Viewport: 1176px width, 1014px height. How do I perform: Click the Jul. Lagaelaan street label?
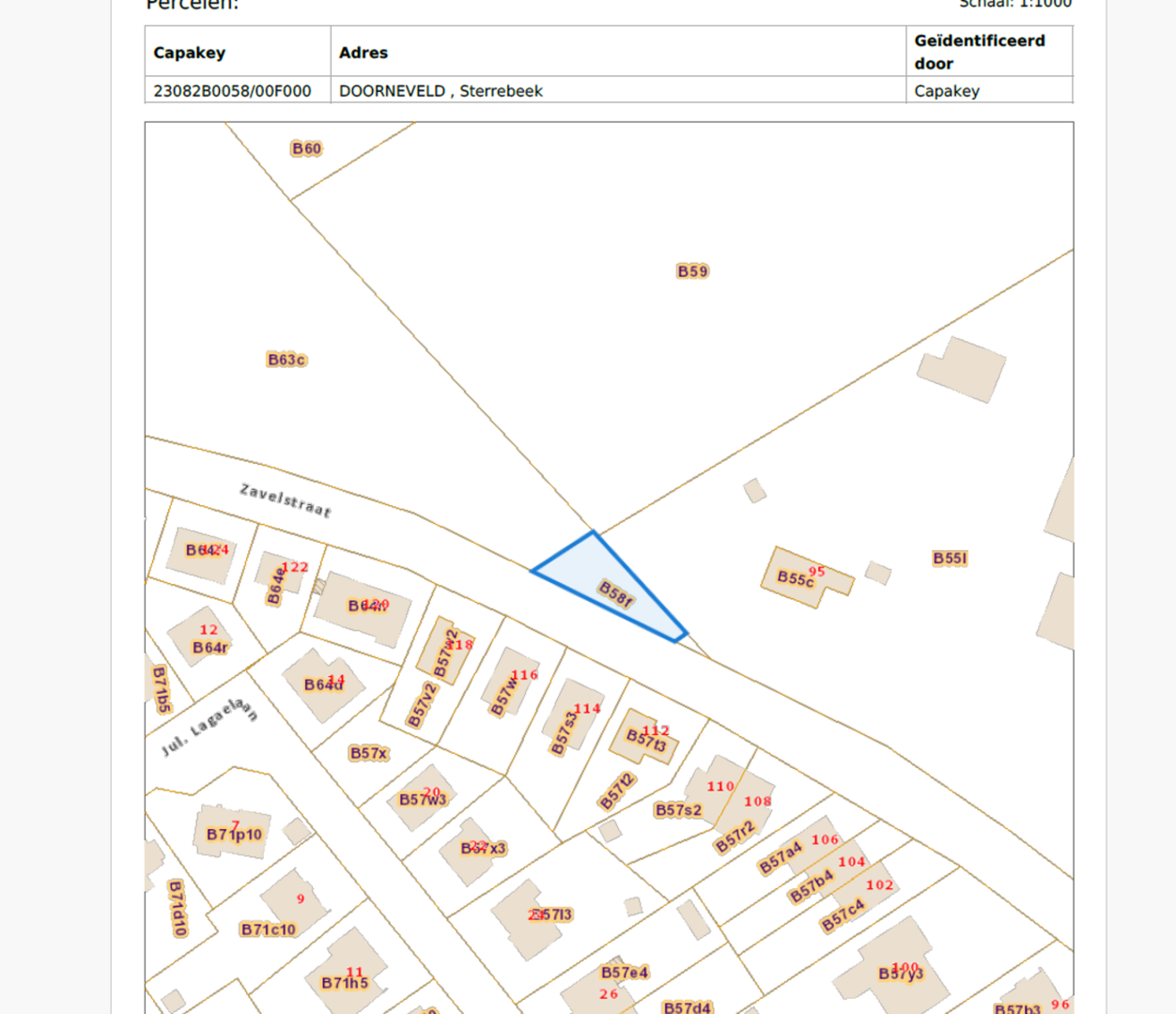pos(209,726)
